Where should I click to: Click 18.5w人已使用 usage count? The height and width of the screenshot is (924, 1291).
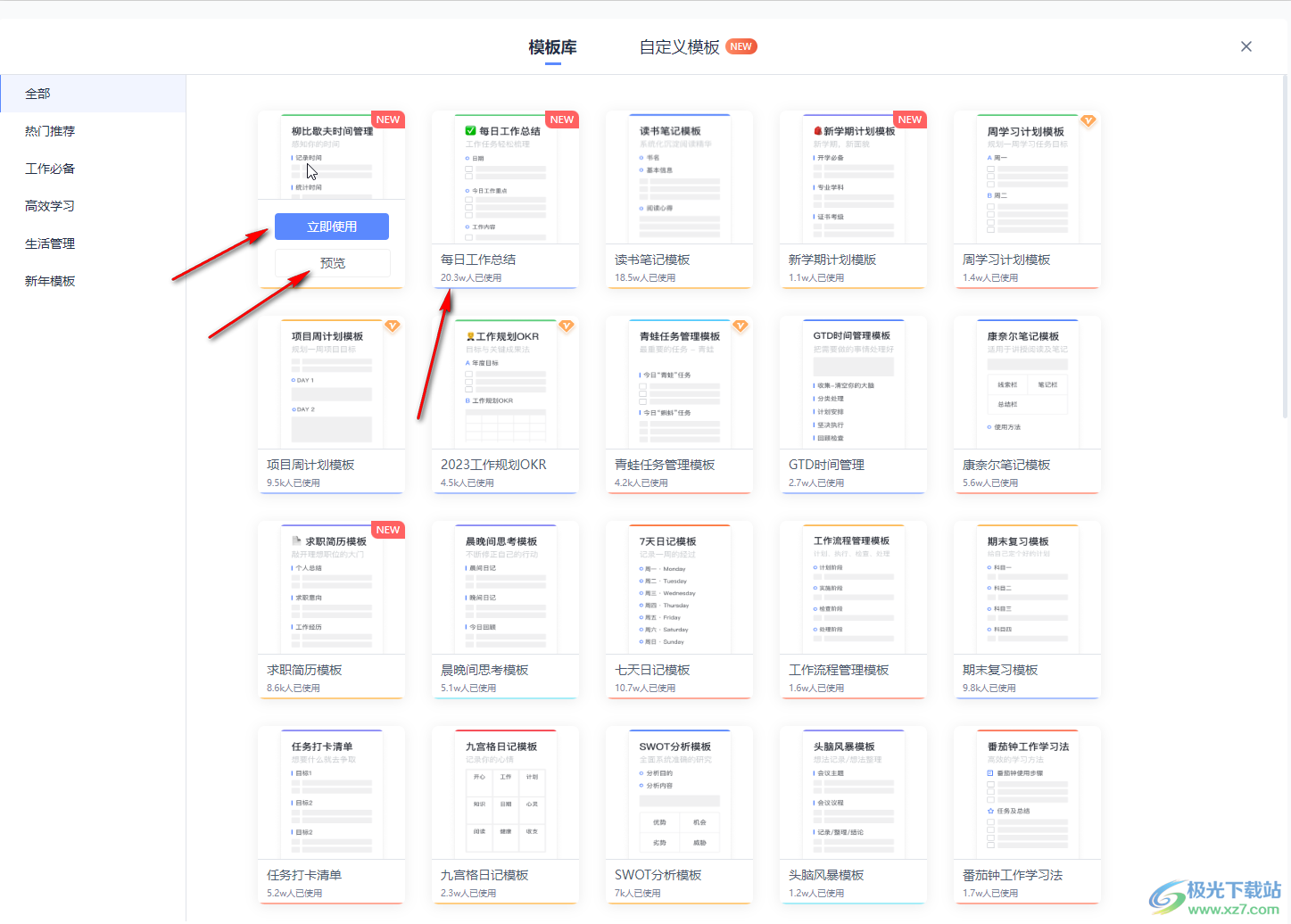coord(645,278)
